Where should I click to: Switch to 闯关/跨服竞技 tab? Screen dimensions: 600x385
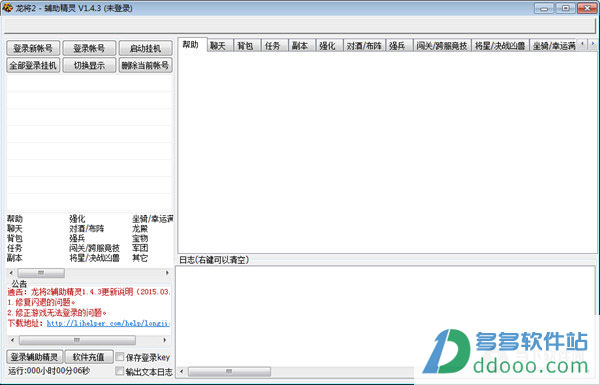pyautogui.click(x=442, y=46)
